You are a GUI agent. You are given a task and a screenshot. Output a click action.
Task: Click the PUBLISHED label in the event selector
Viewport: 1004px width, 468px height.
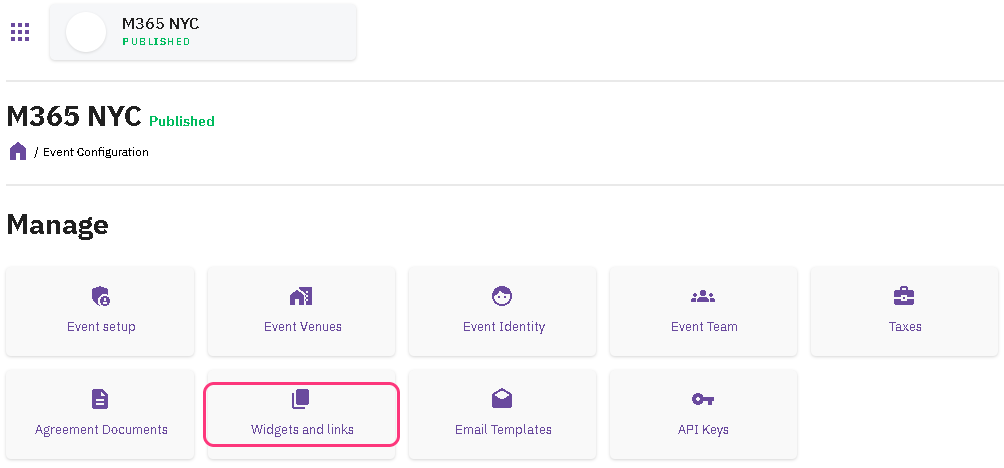(156, 42)
